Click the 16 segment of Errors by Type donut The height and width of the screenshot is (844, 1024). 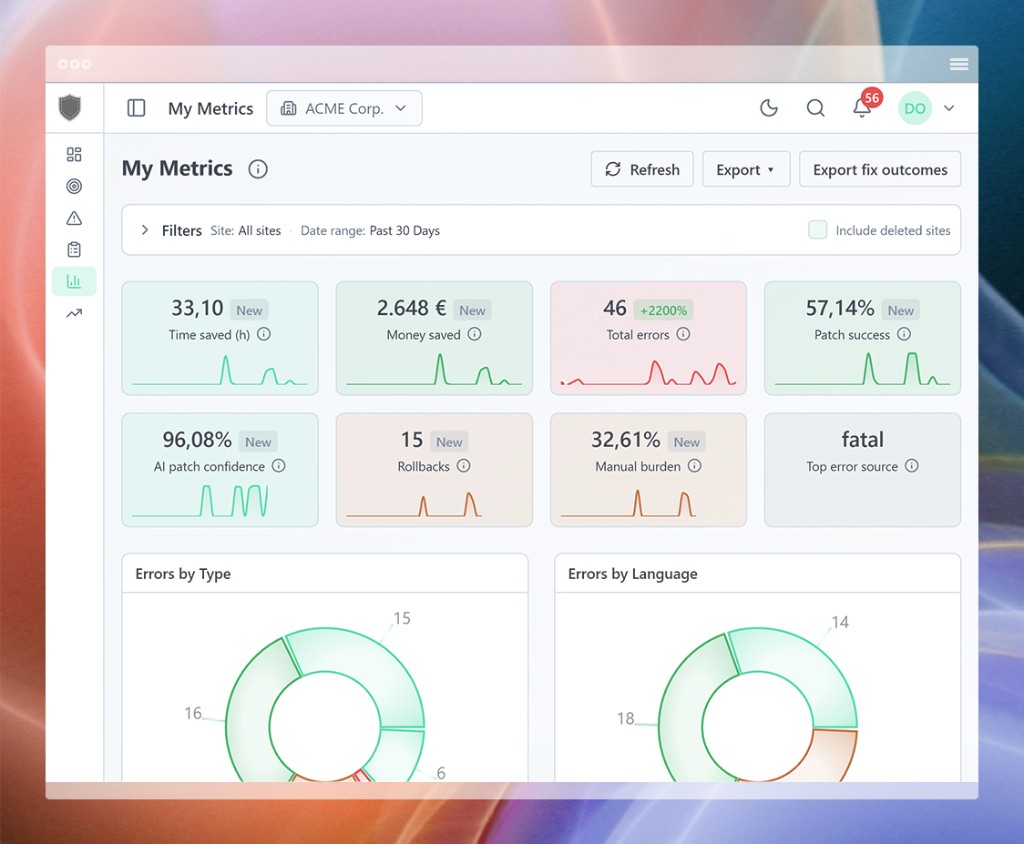[251, 712]
